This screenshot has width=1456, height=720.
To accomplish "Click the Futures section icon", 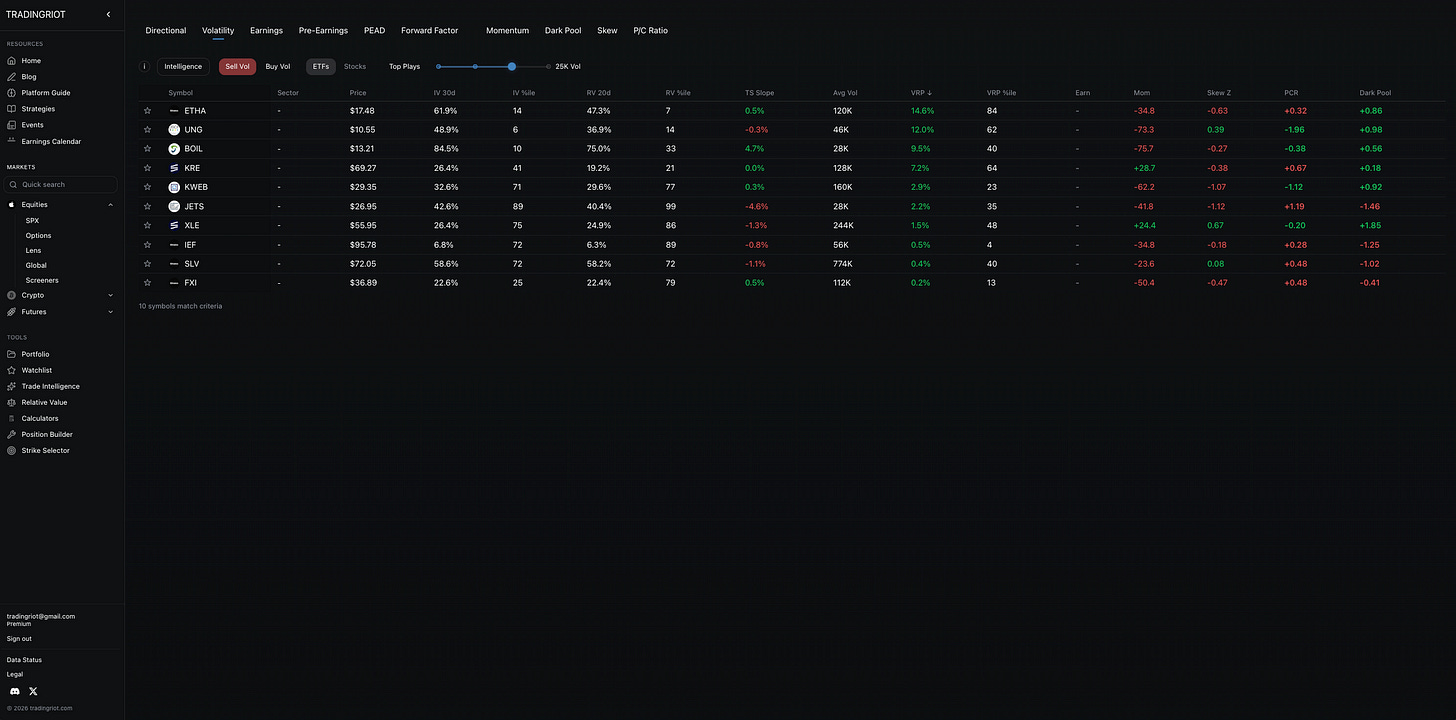I will click(12, 312).
